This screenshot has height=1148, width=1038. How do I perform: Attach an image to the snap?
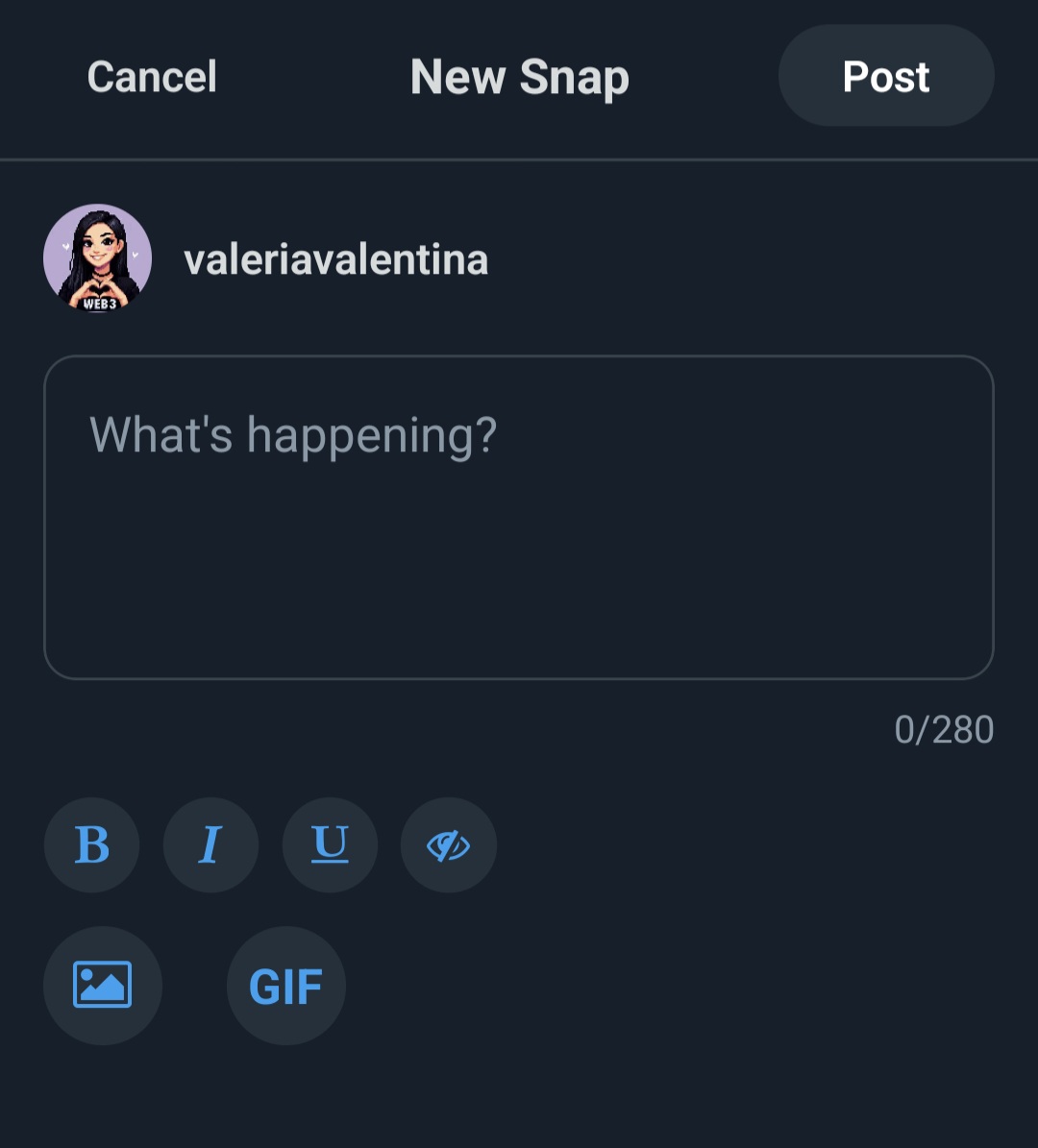pos(103,985)
